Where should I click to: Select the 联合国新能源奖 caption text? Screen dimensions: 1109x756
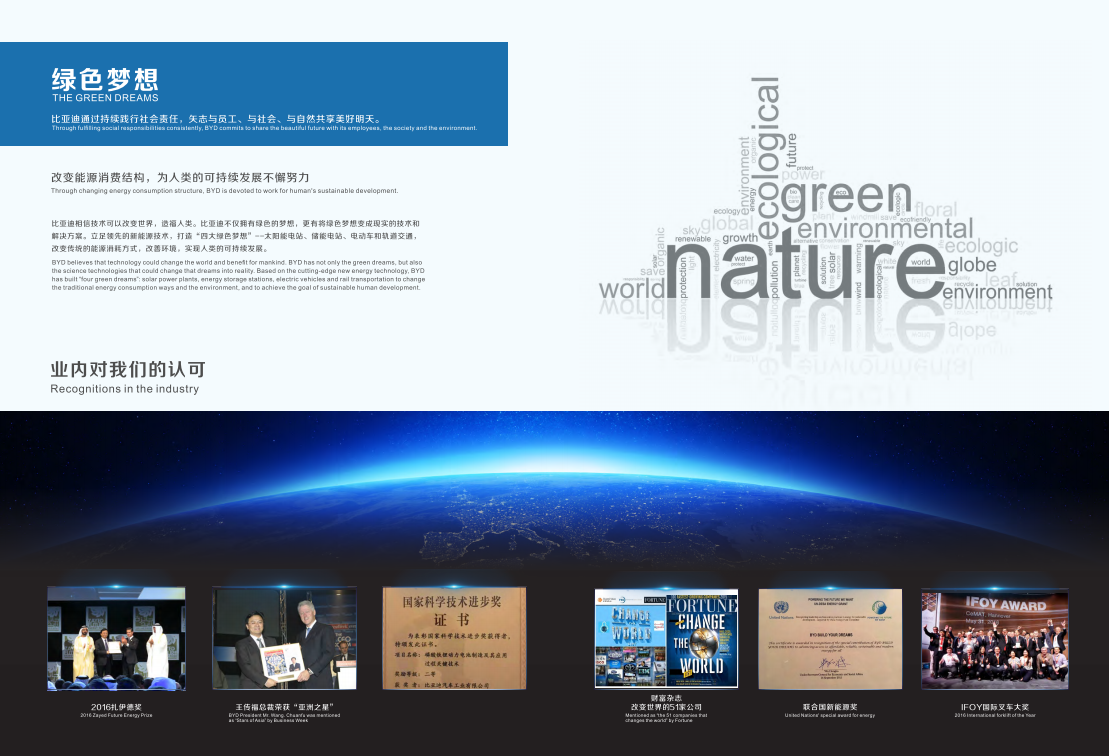point(830,707)
